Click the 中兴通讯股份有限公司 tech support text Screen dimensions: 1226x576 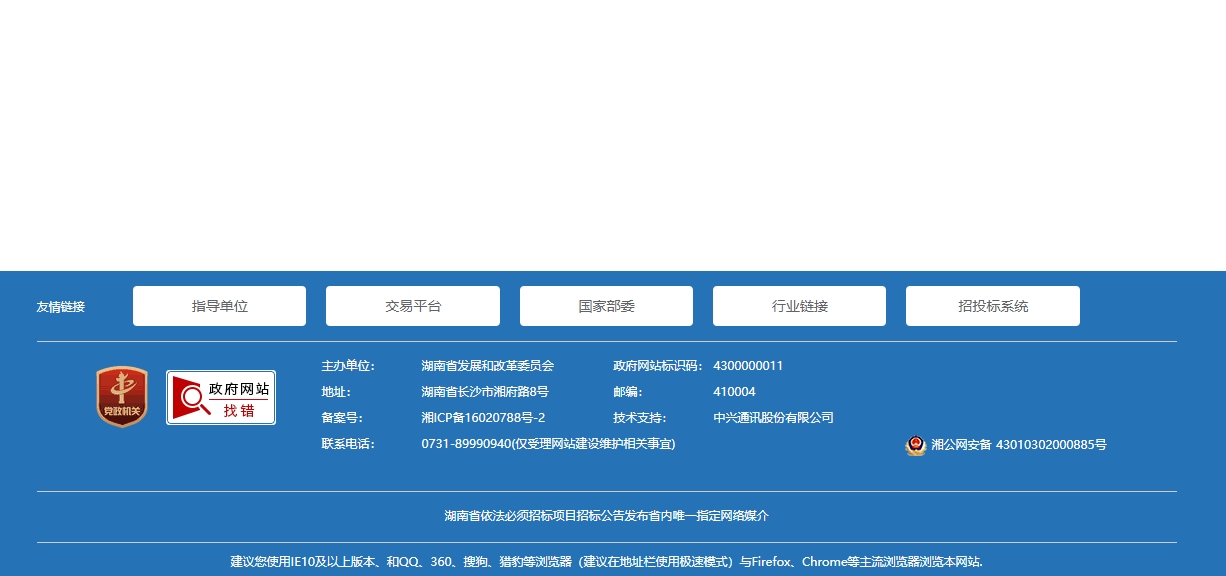(773, 418)
